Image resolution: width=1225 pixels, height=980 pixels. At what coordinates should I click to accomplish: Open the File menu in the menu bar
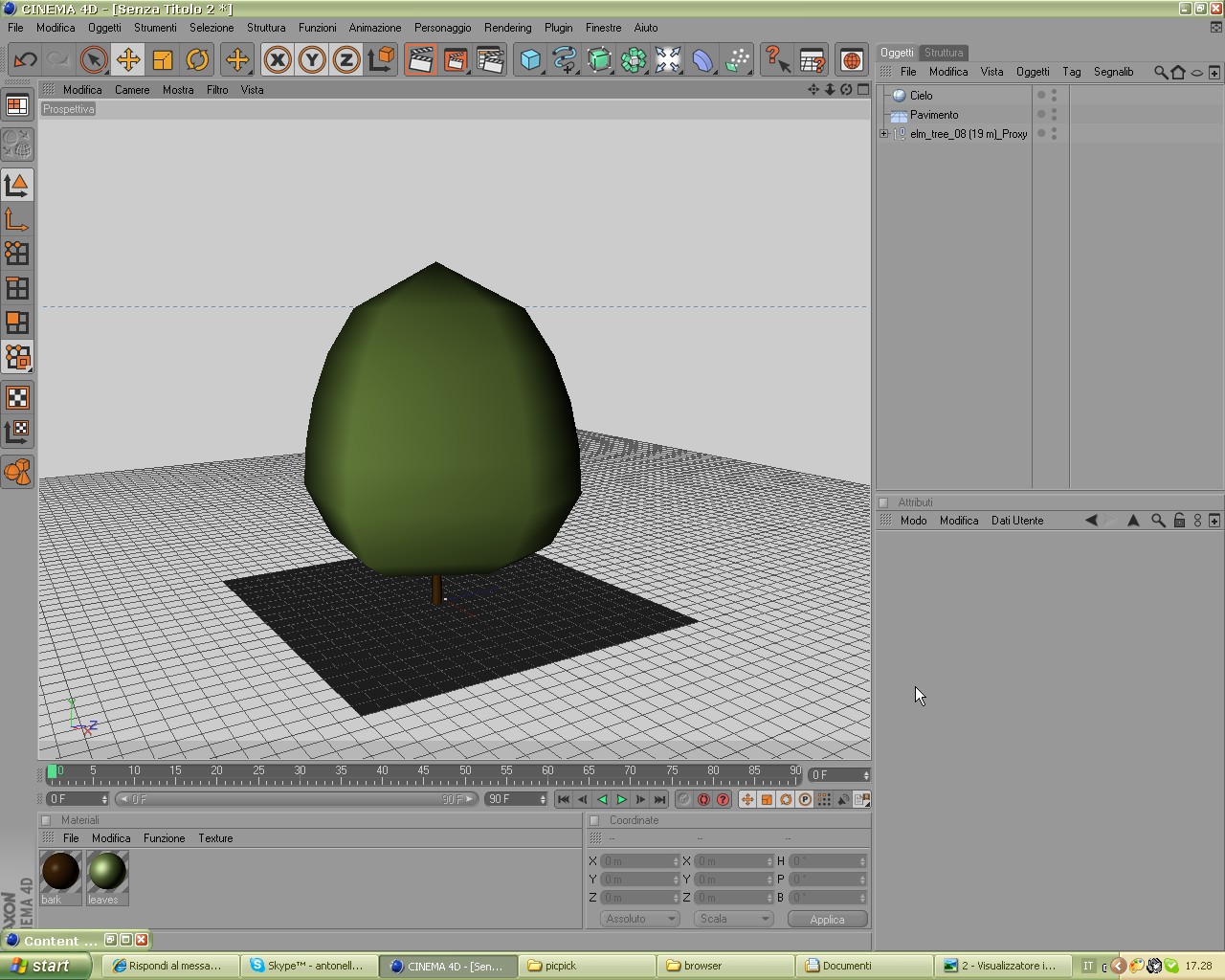pos(15,28)
